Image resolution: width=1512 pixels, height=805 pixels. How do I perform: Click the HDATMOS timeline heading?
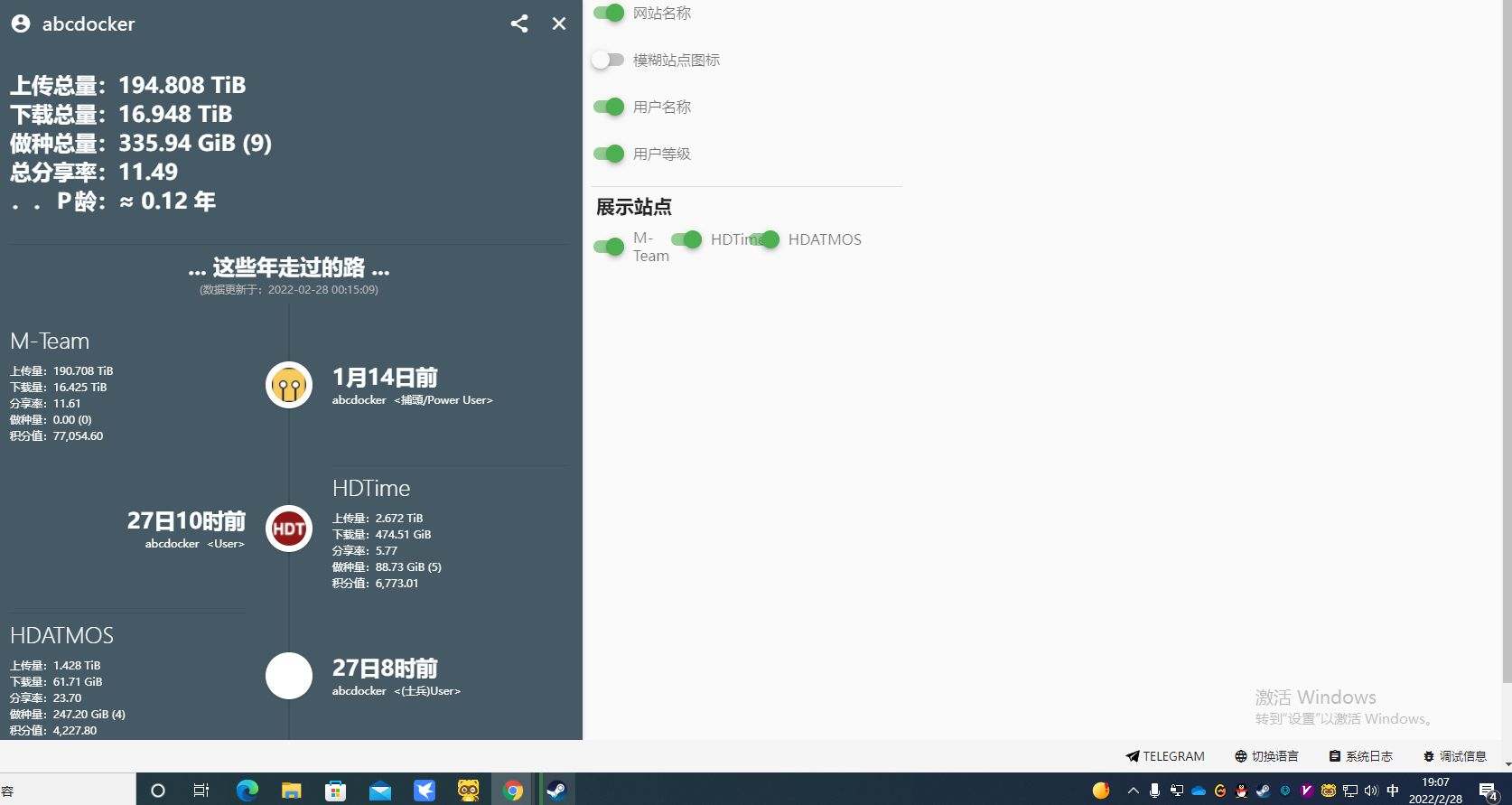click(x=61, y=635)
